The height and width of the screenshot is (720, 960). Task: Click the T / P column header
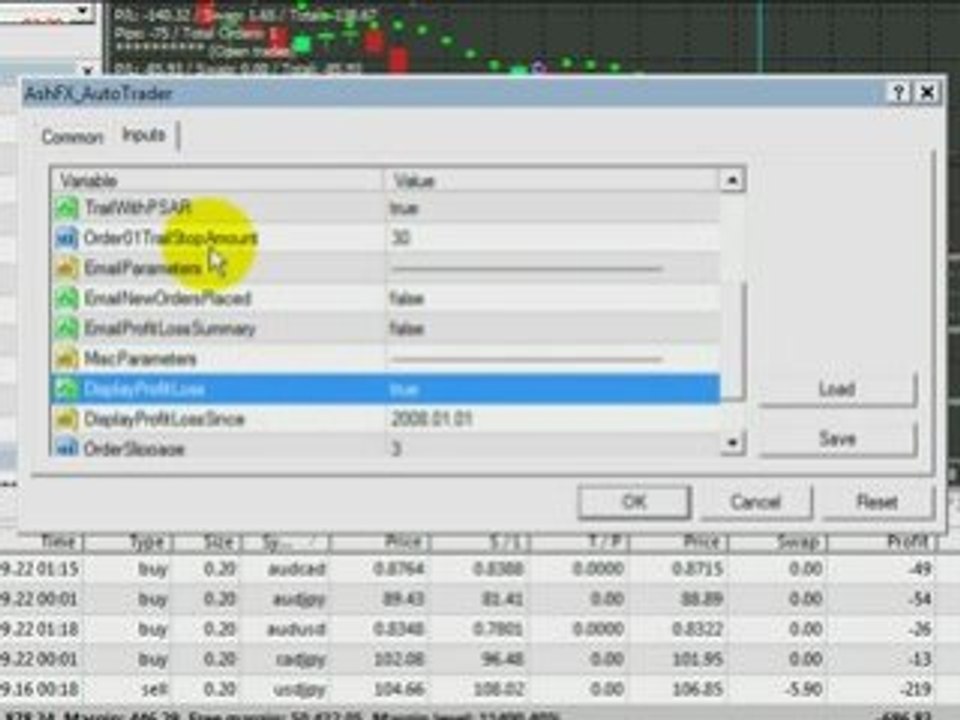click(605, 542)
